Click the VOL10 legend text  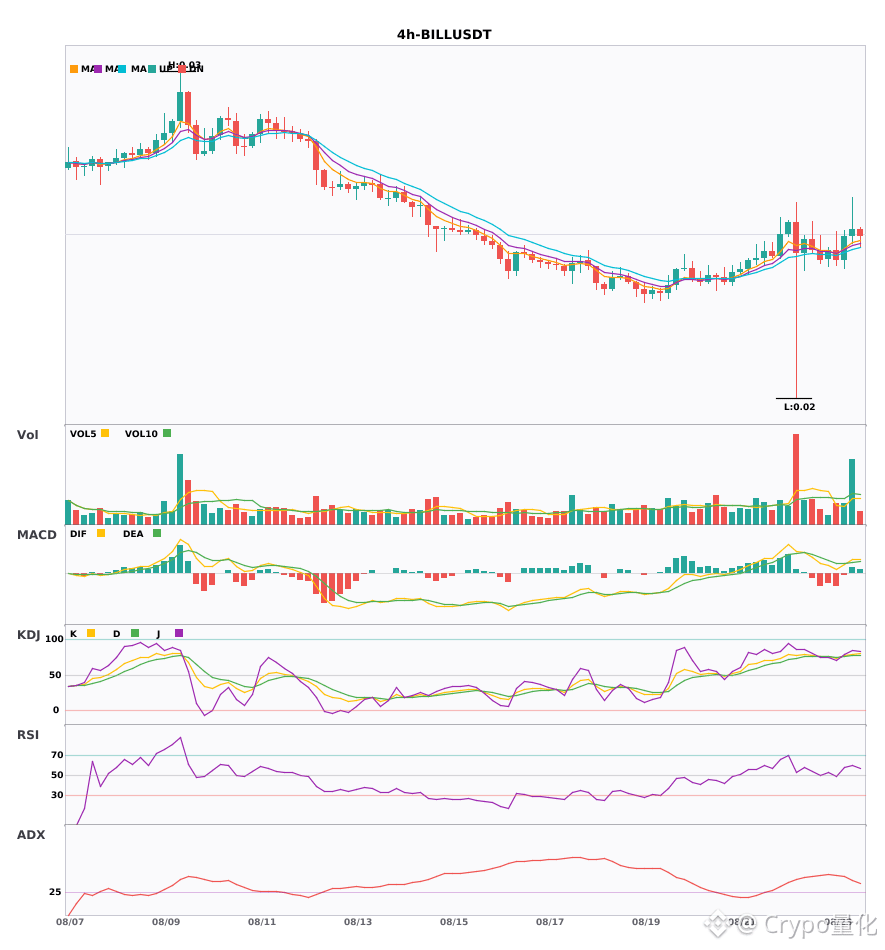coord(141,434)
